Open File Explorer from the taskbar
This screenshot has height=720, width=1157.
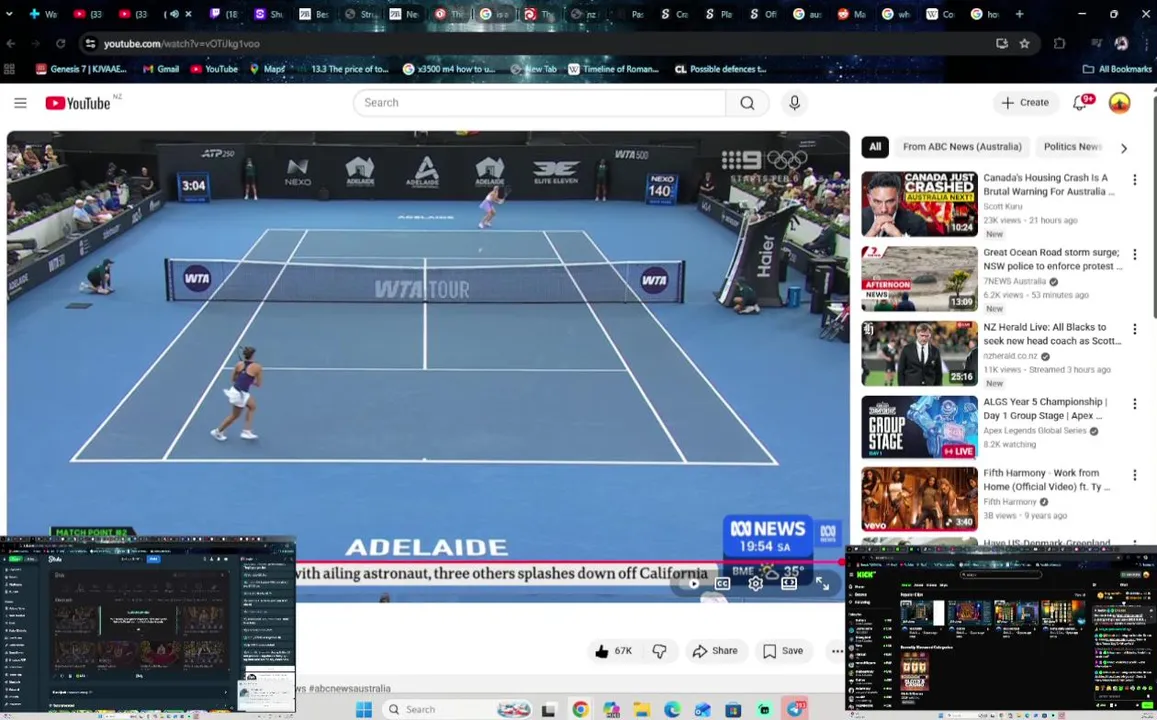pyautogui.click(x=641, y=710)
